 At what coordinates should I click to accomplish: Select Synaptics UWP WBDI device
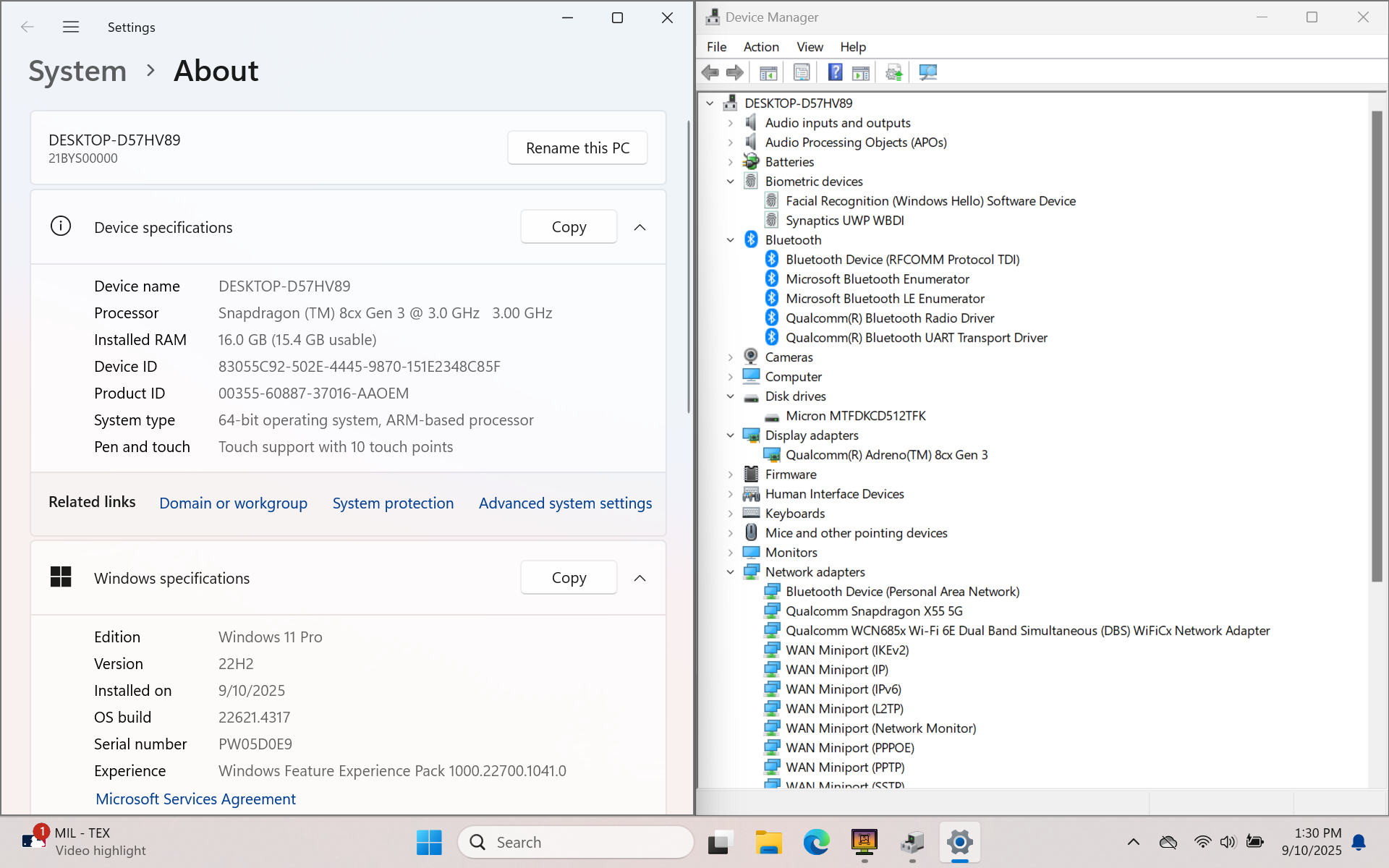[844, 221]
